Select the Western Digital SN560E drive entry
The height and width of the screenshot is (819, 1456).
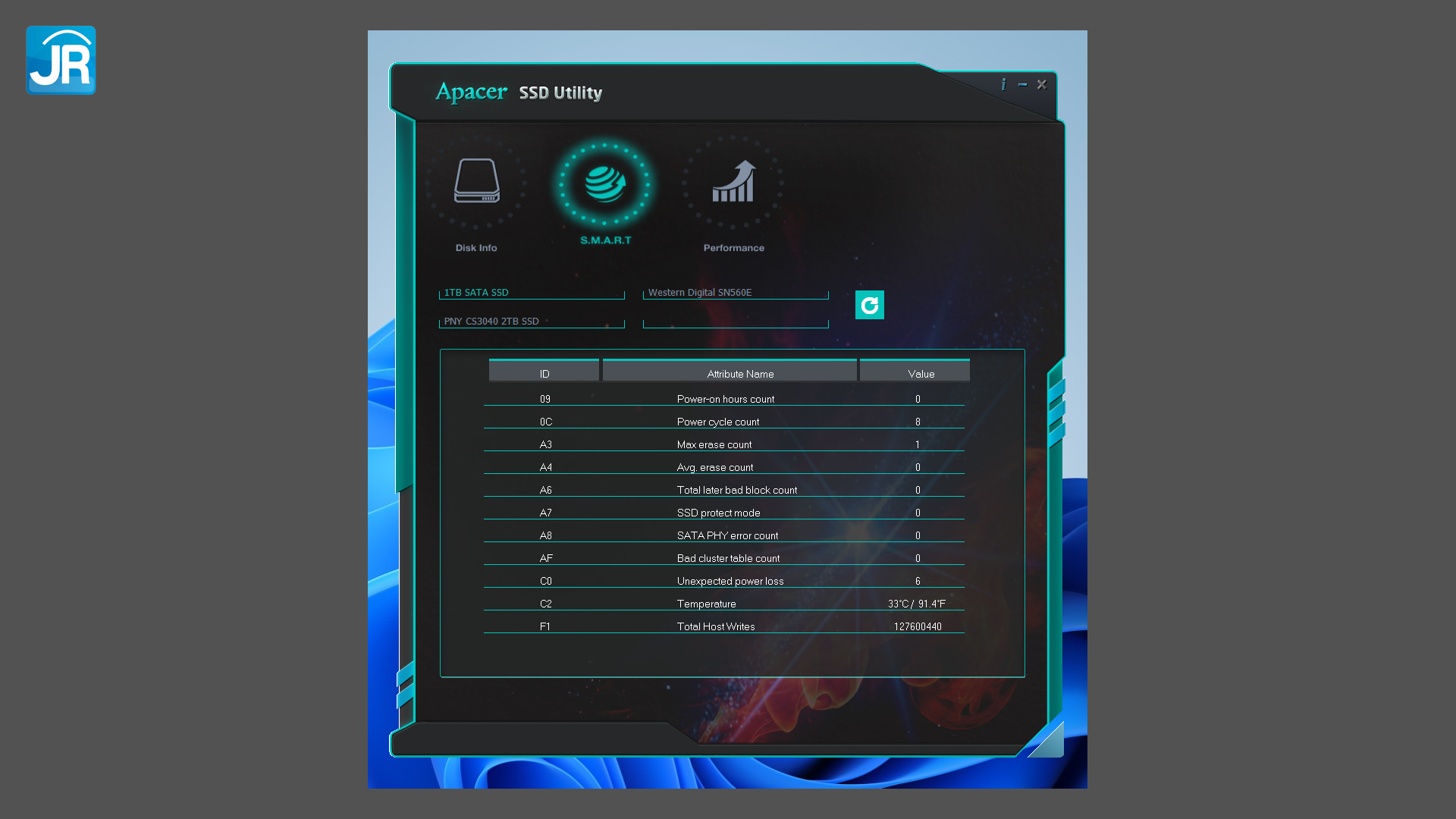click(x=736, y=293)
